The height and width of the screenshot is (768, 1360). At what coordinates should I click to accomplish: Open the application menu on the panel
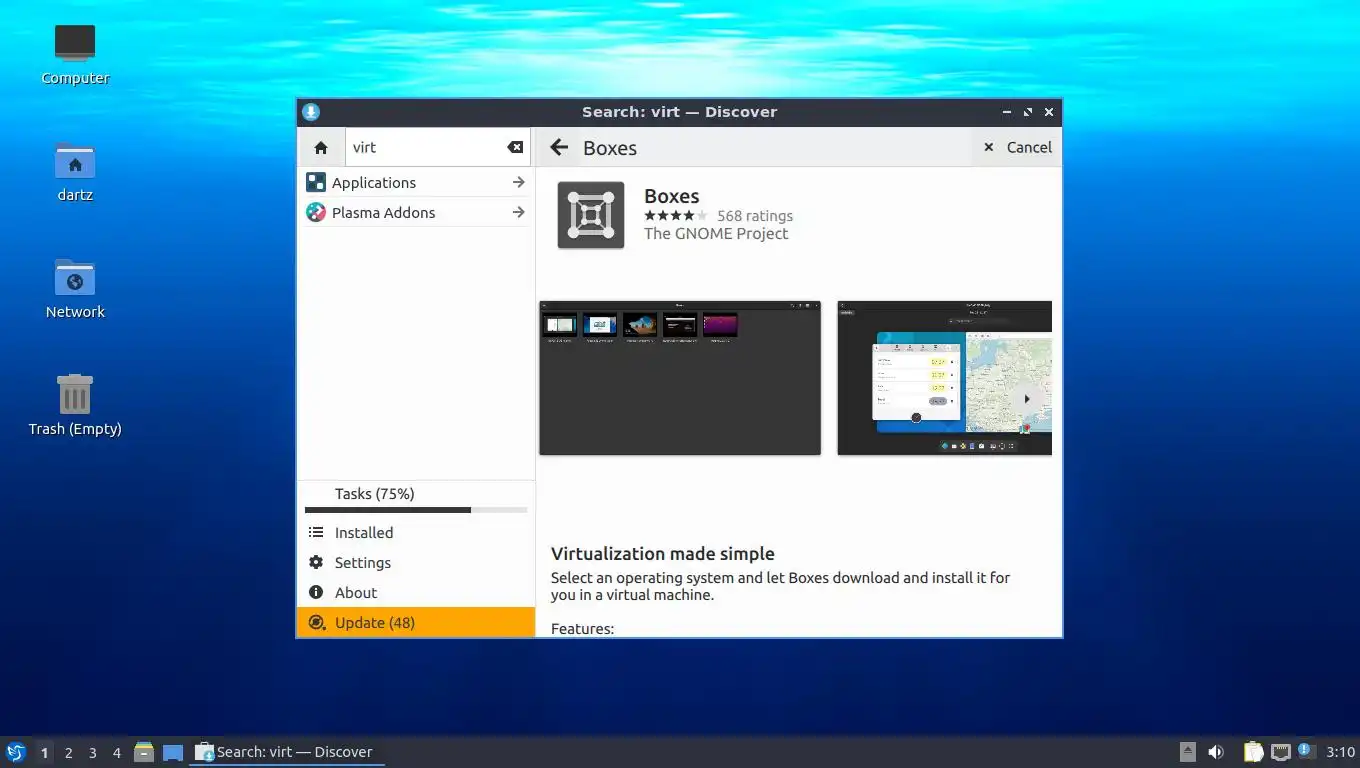[x=16, y=752]
